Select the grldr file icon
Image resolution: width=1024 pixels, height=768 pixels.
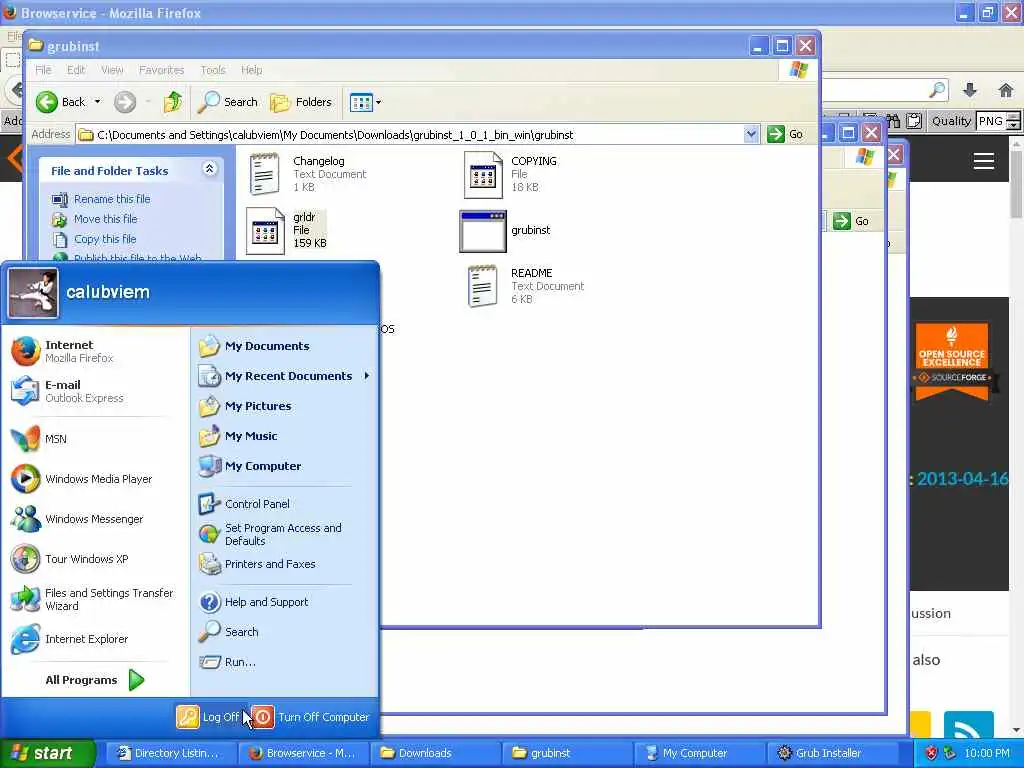(265, 231)
